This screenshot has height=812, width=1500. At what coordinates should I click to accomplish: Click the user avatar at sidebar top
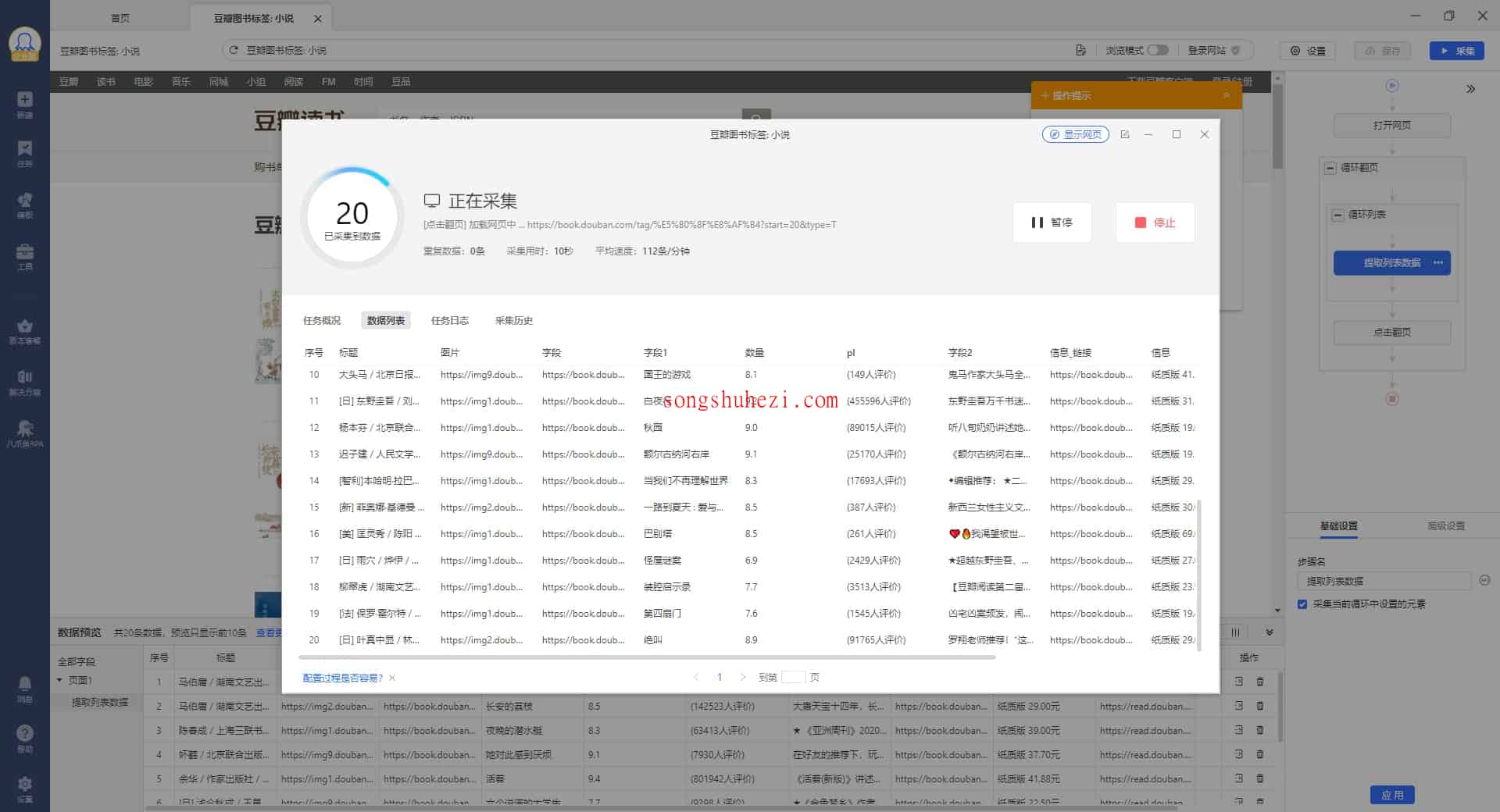click(25, 44)
